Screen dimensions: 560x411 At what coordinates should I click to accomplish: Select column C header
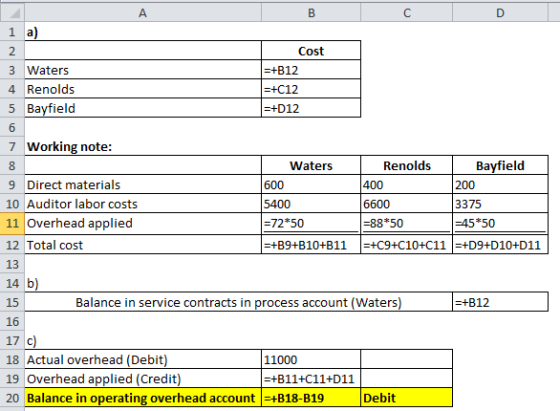click(x=407, y=13)
